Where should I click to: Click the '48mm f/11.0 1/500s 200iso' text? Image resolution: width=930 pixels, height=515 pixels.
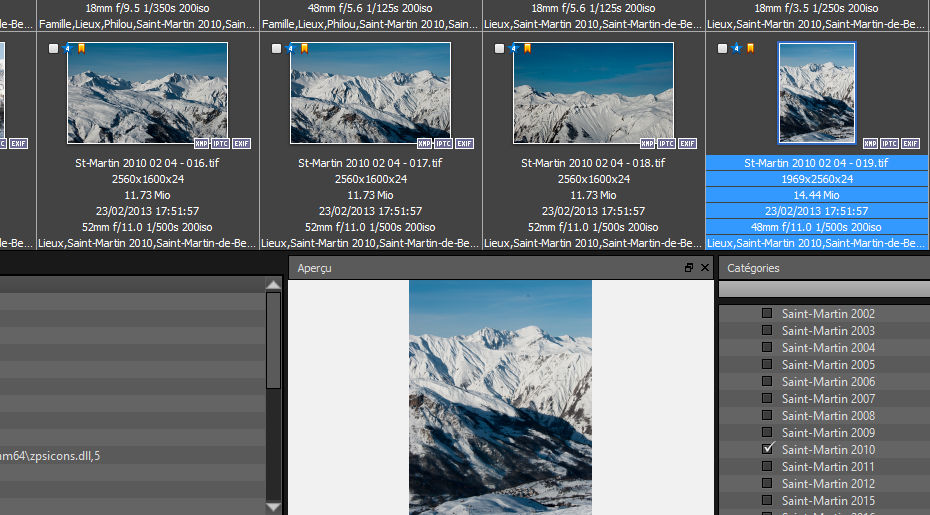tap(816, 227)
